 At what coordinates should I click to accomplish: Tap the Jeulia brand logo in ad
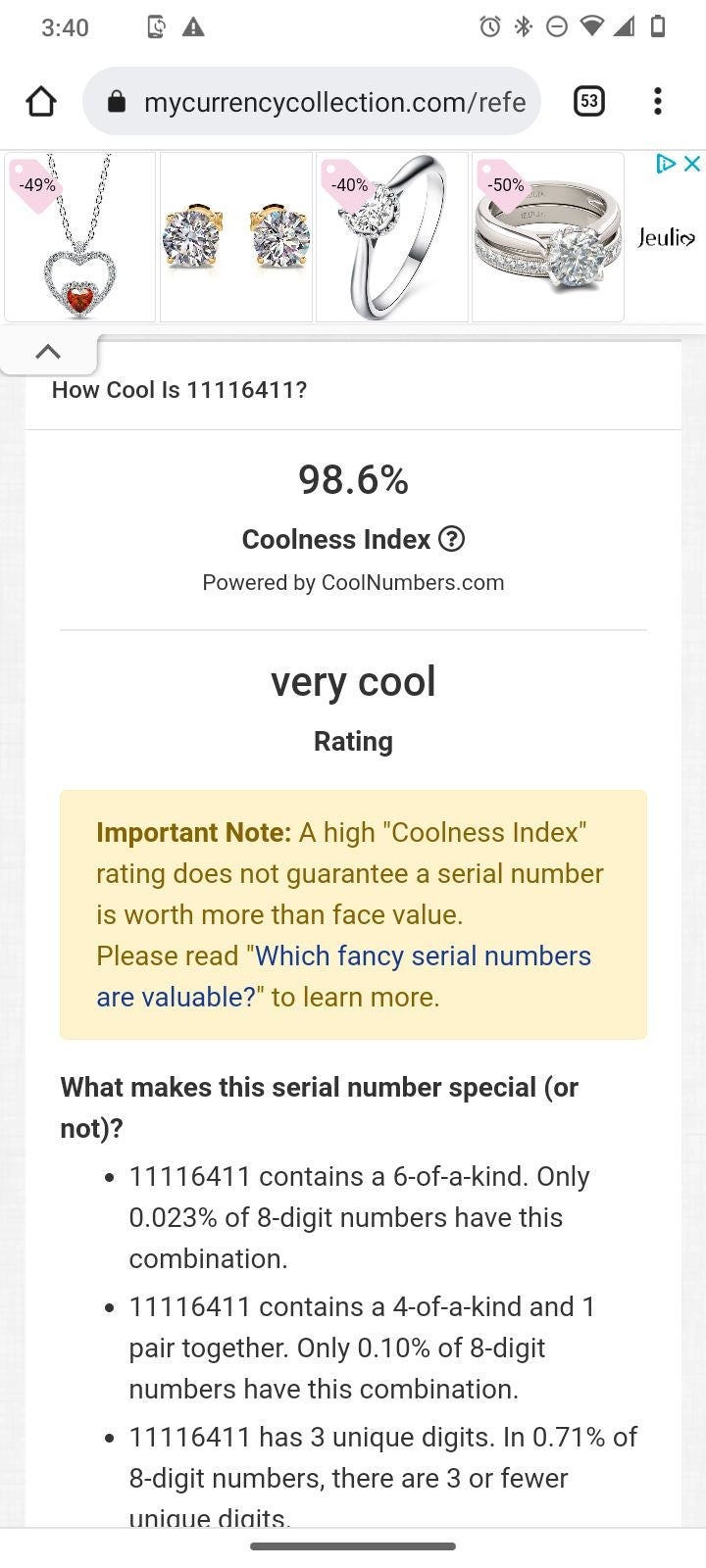[x=666, y=237]
